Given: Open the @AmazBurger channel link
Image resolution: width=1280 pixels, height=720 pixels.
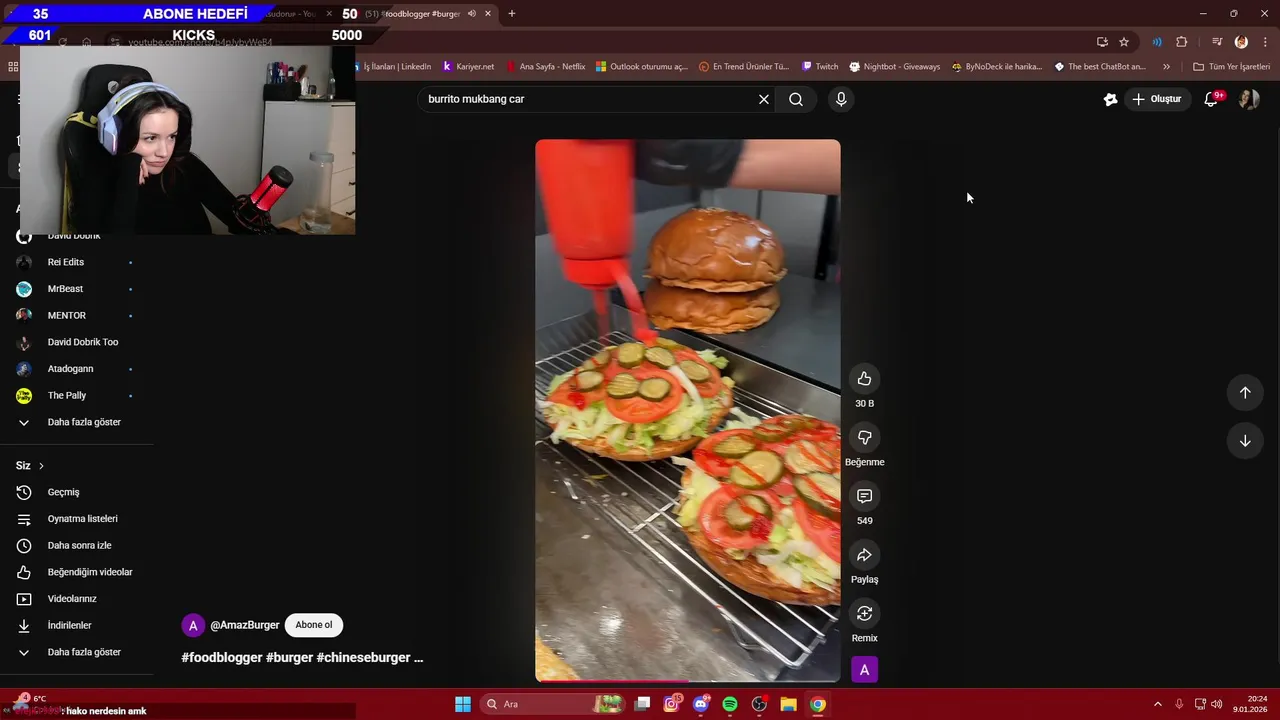Looking at the screenshot, I should point(245,625).
